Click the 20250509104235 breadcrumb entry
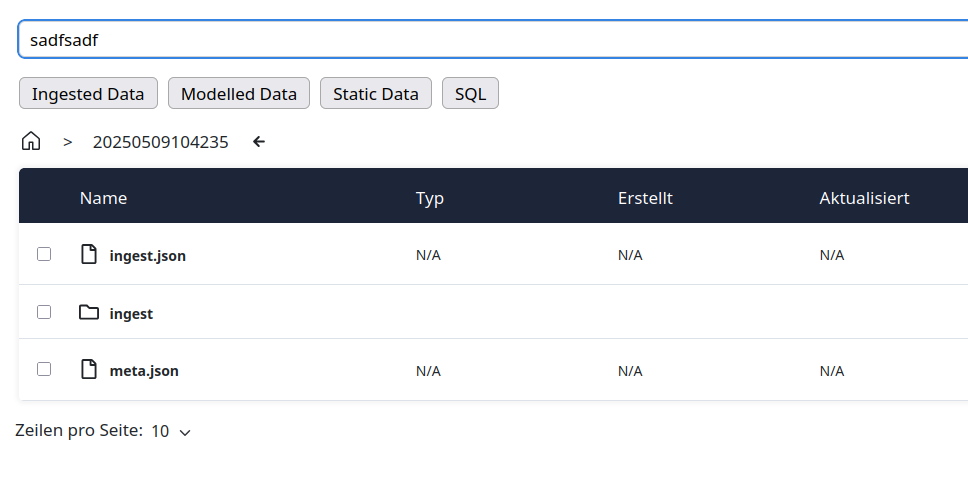968x482 pixels. click(160, 142)
